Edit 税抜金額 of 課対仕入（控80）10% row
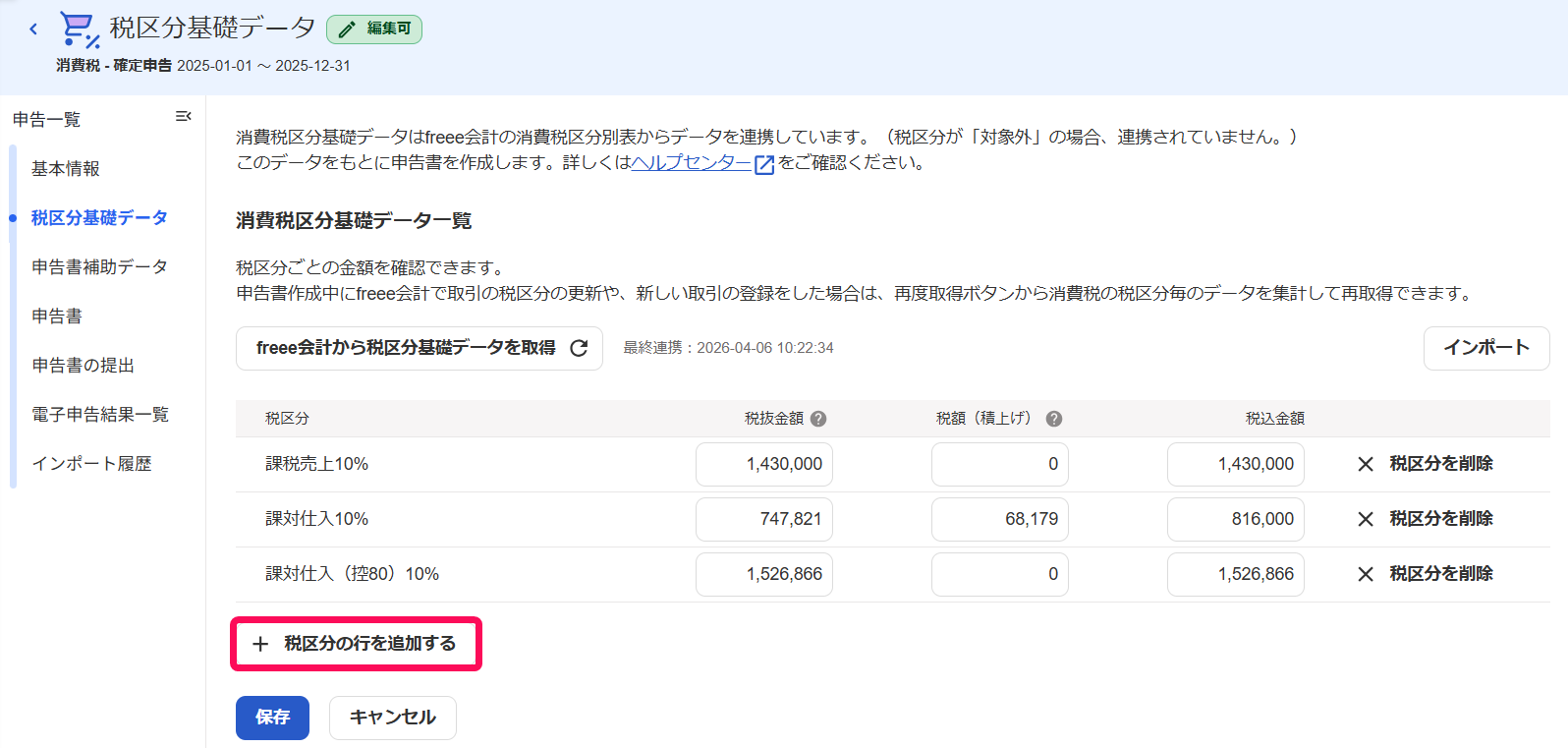The height and width of the screenshot is (748, 1568). click(x=764, y=574)
